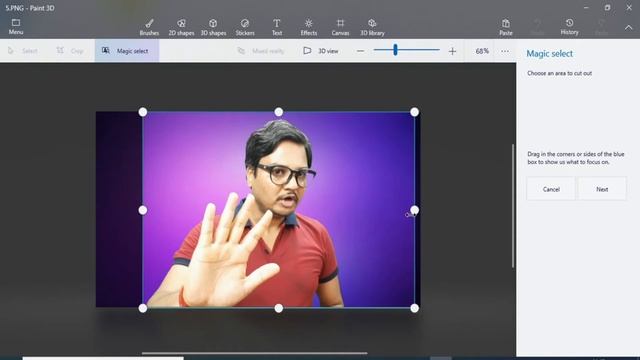Click the Cancel button
640x360 pixels.
(x=551, y=189)
